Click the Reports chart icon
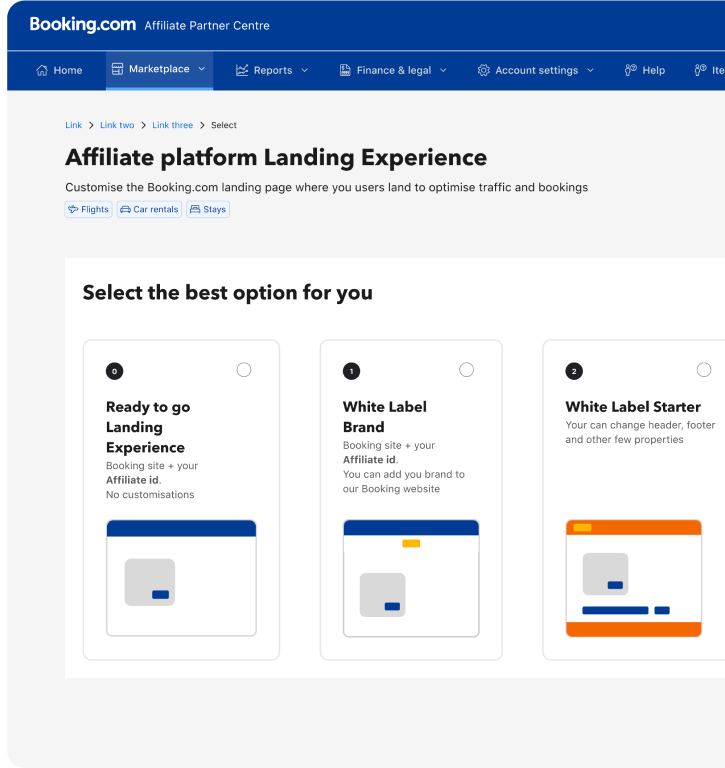725x768 pixels. [x=242, y=70]
